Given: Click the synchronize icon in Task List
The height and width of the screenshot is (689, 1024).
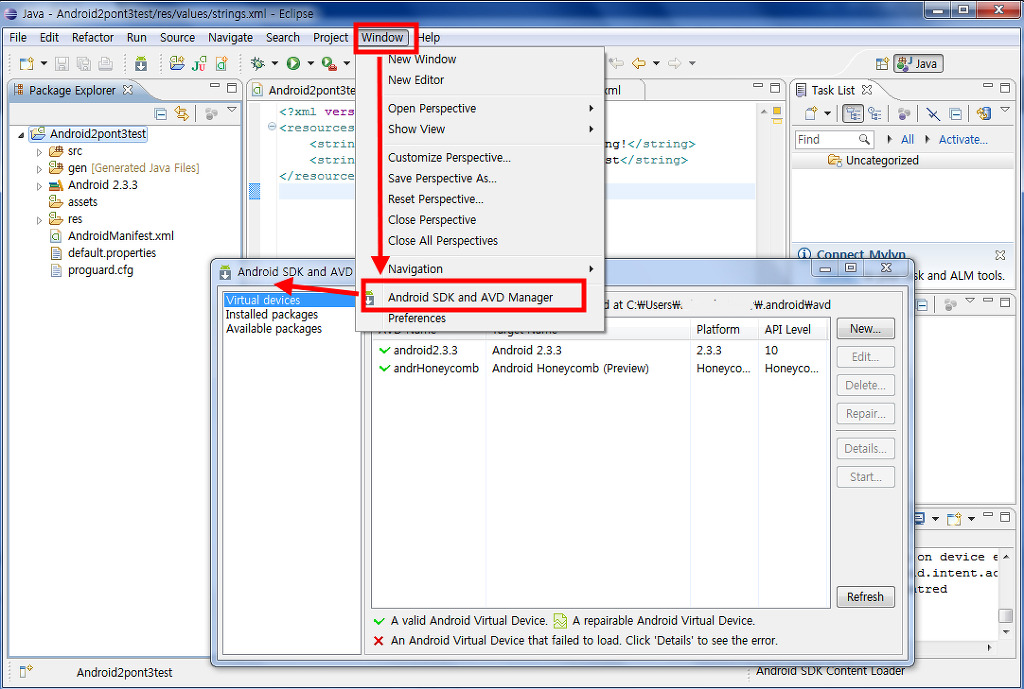Looking at the screenshot, I should tap(984, 113).
